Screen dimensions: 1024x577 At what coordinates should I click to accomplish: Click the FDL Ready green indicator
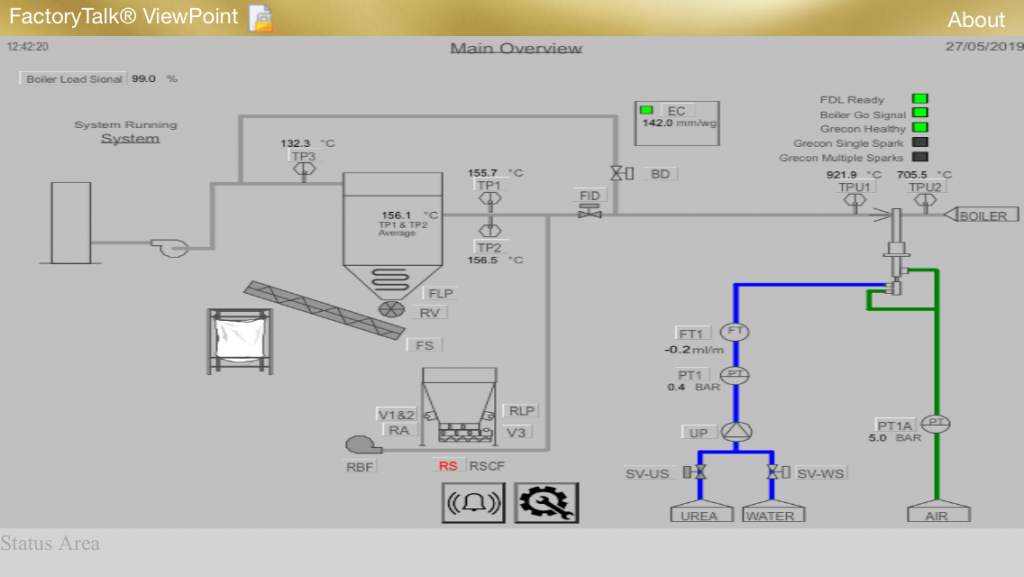[x=920, y=99]
